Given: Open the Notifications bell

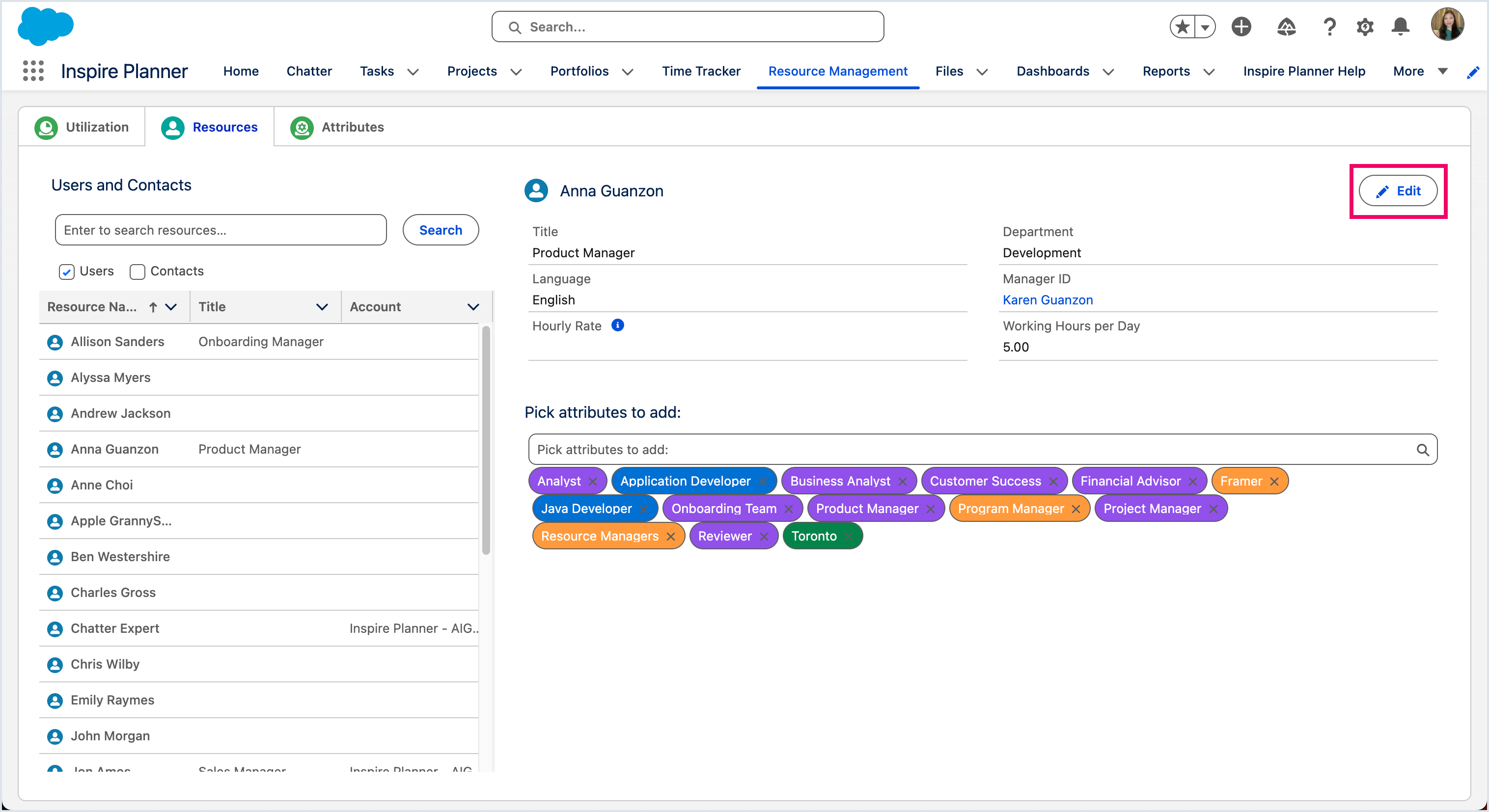Looking at the screenshot, I should tap(1400, 27).
